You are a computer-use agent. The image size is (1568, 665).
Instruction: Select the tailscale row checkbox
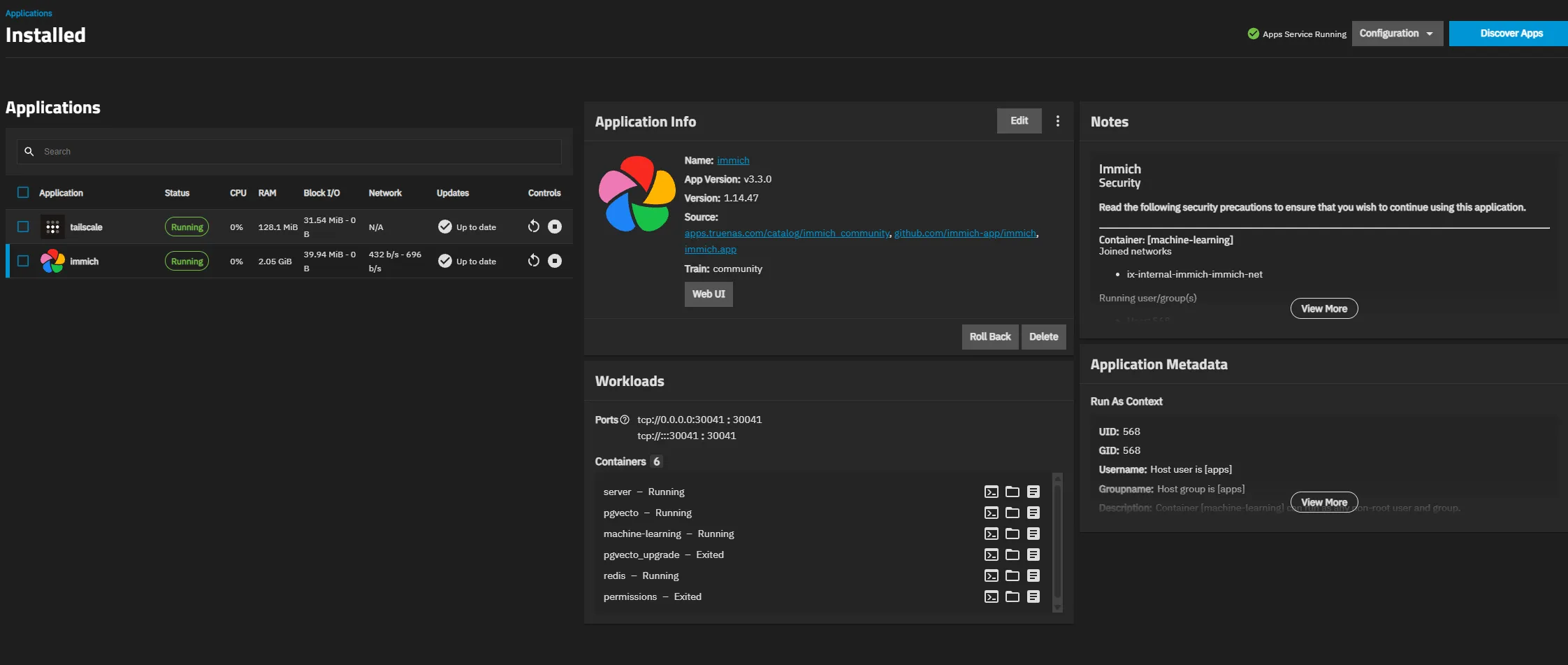pyautogui.click(x=23, y=227)
